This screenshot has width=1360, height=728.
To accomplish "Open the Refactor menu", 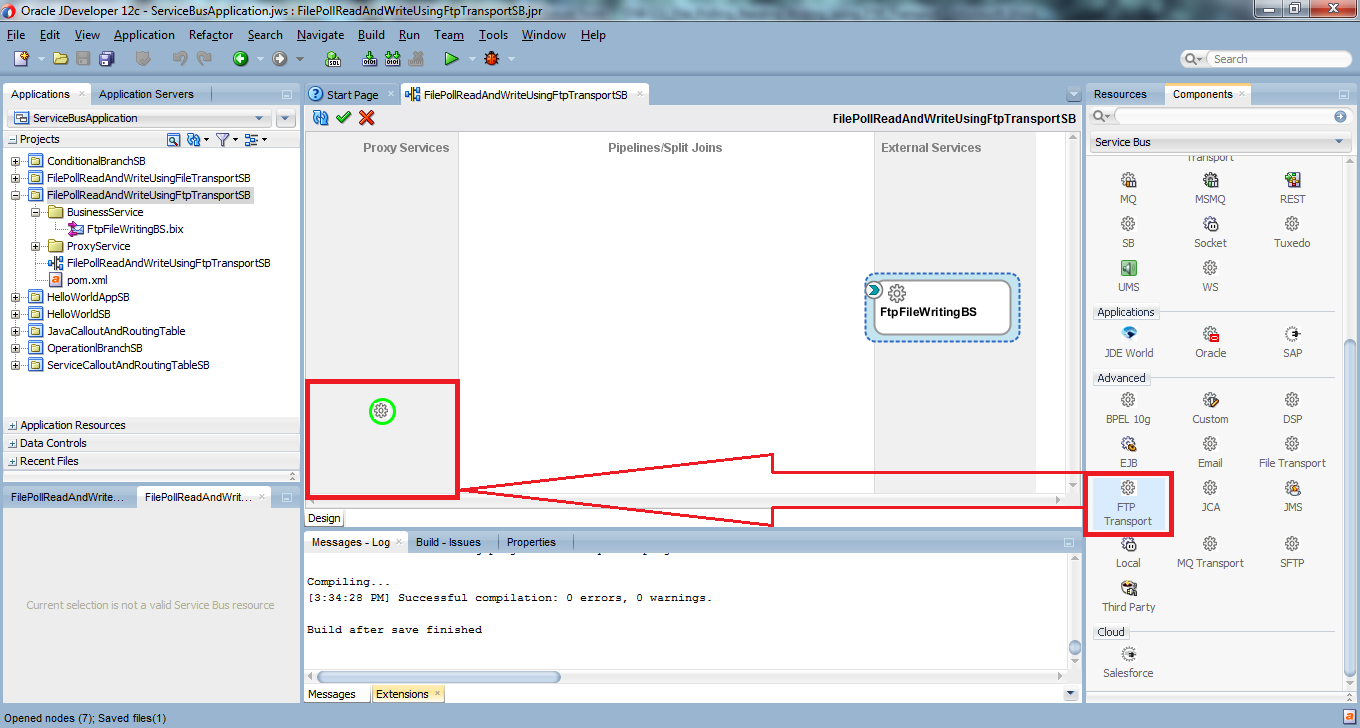I will click(210, 34).
